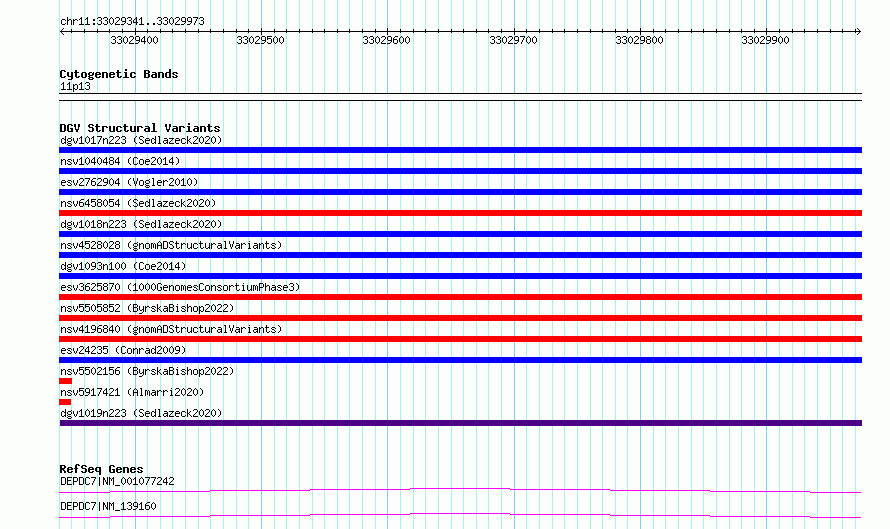Click ruler position 33029400
890x529 pixels.
[135, 40]
